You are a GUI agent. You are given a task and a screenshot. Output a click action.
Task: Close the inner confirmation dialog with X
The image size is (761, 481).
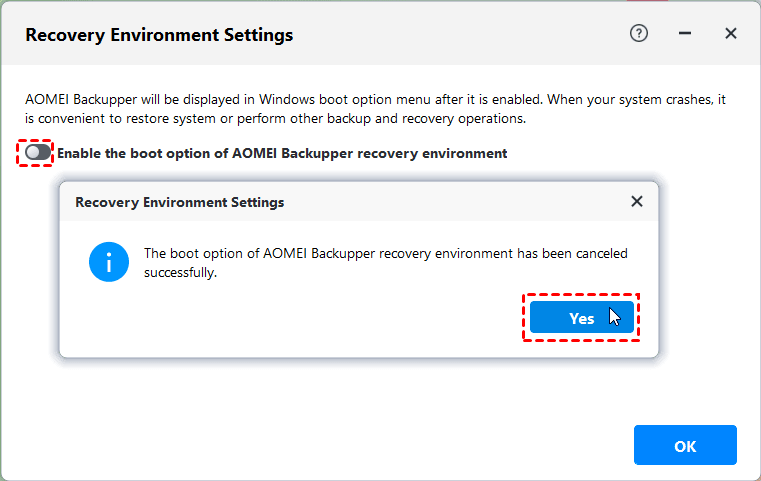(x=637, y=201)
